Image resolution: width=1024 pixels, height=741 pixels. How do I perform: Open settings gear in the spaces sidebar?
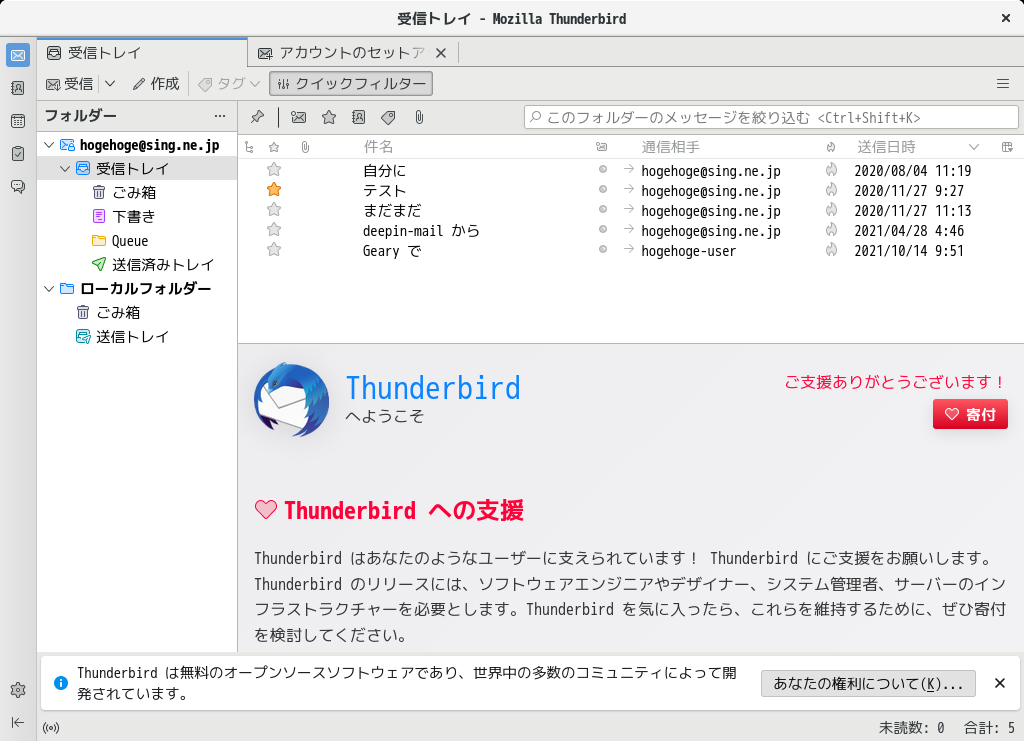click(x=18, y=690)
